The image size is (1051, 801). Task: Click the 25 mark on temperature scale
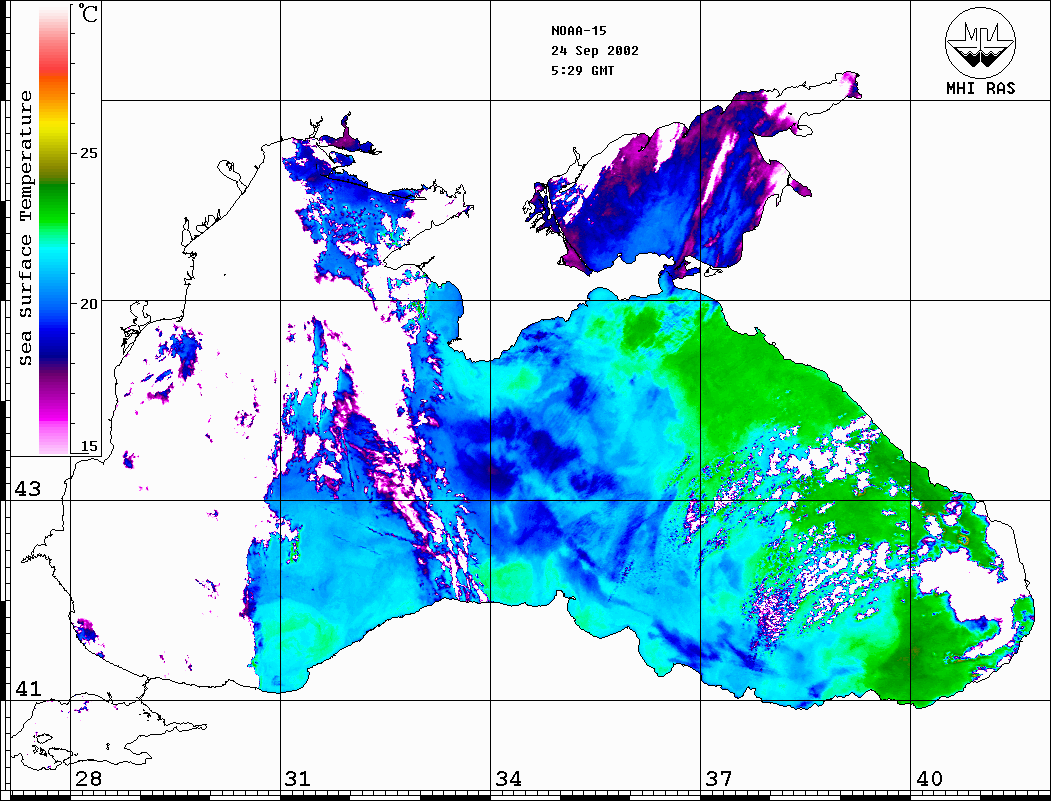[x=88, y=153]
